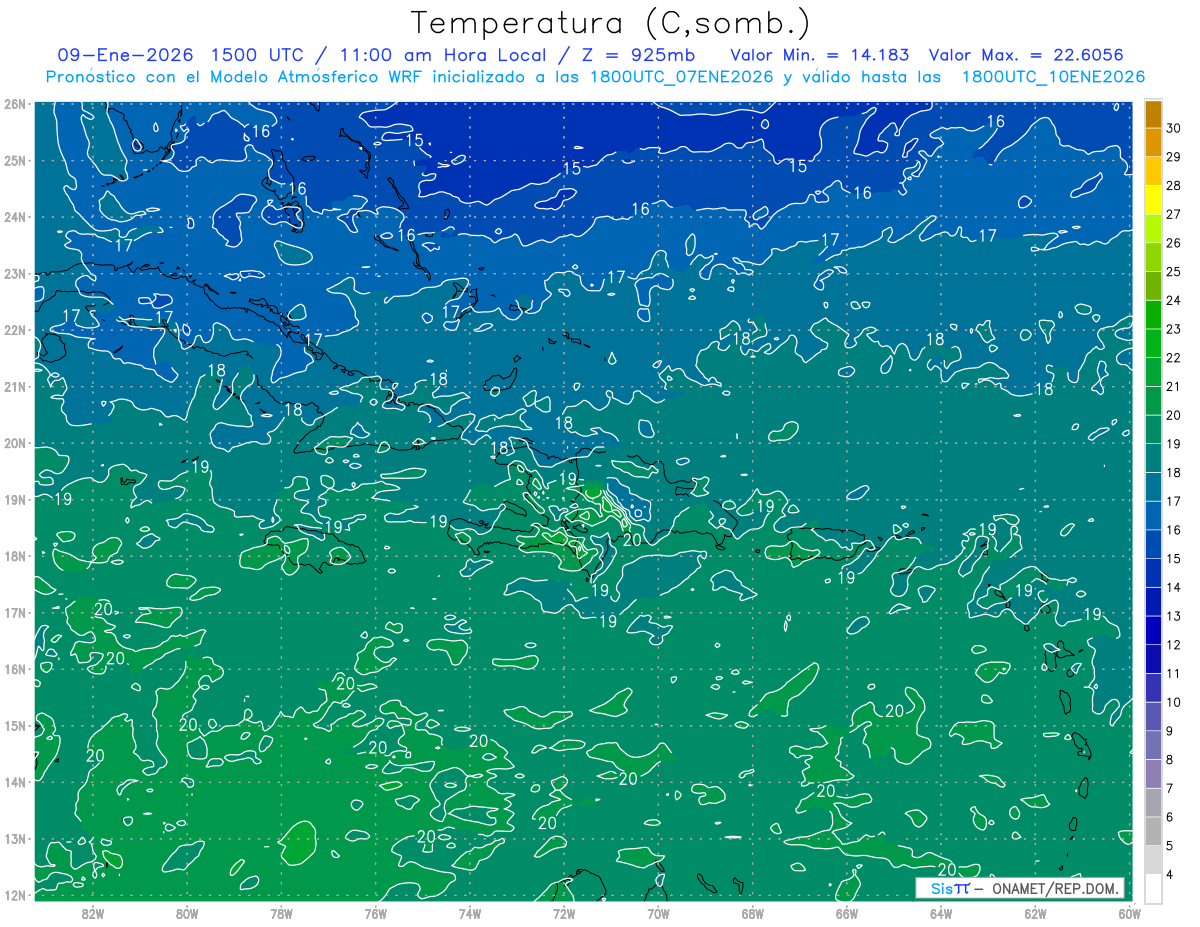This screenshot has height=927, width=1200.
Task: Click the color scale label "14"
Action: coord(1174,587)
